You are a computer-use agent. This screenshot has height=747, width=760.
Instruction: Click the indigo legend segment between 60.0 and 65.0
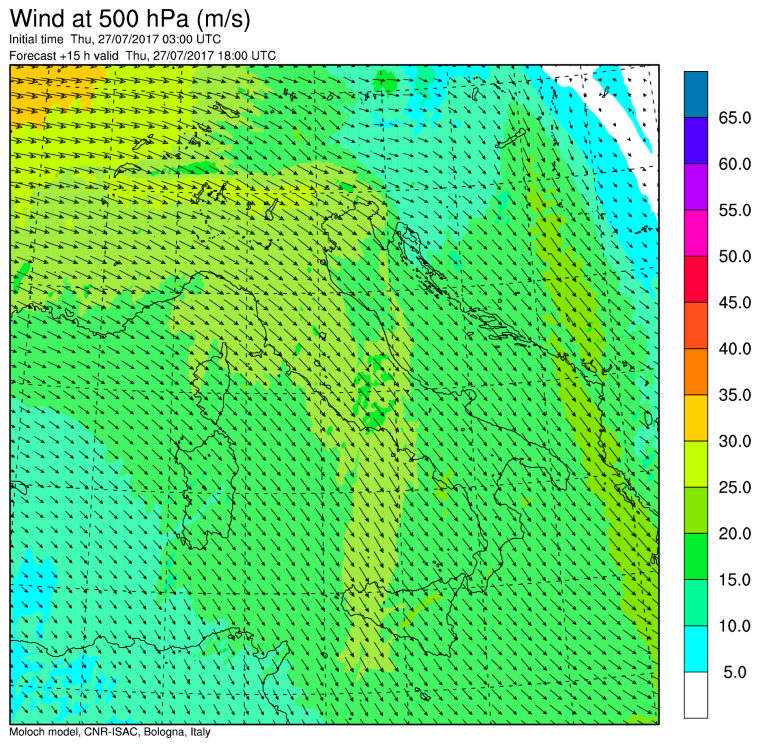696,141
